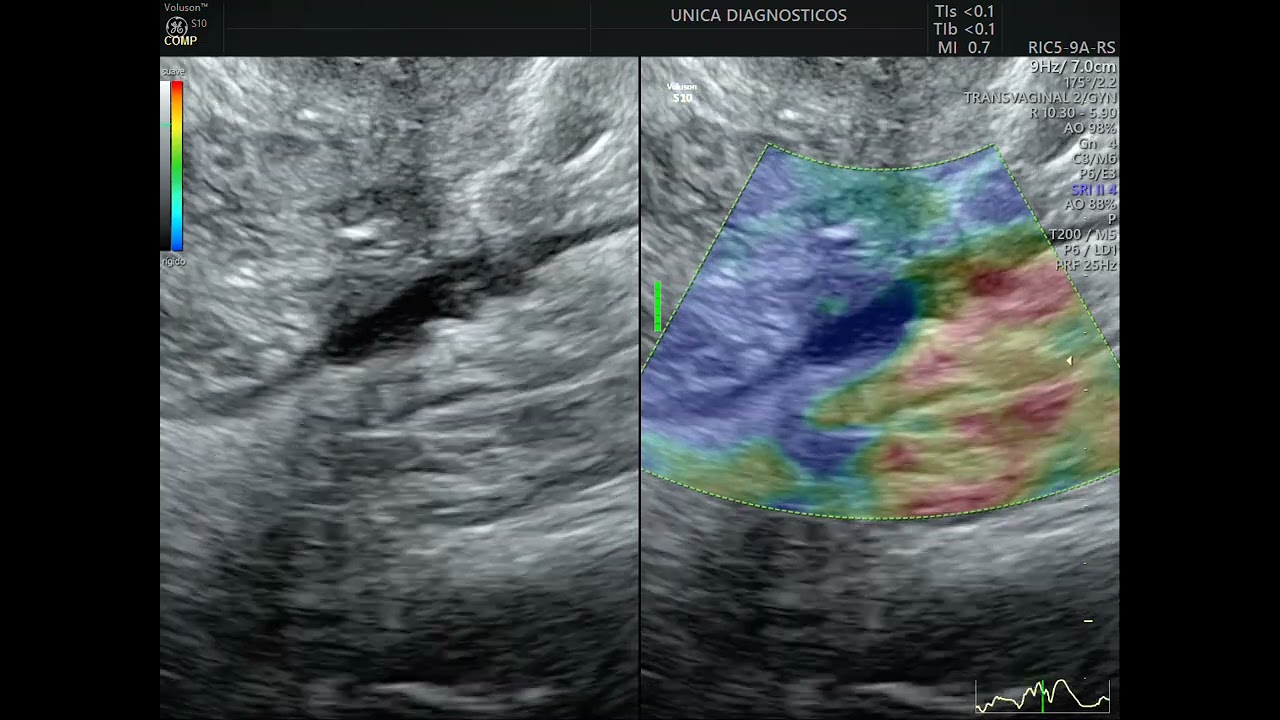1280x720 pixels.
Task: Click the blue 'SRI II 4' setting
Action: [x=1093, y=189]
